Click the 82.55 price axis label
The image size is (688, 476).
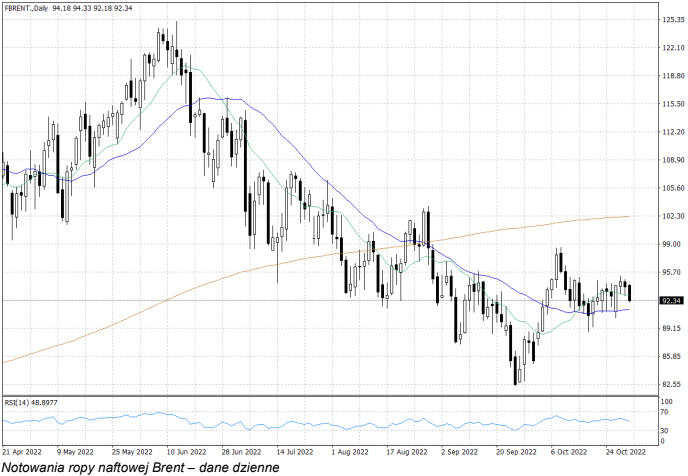671,384
